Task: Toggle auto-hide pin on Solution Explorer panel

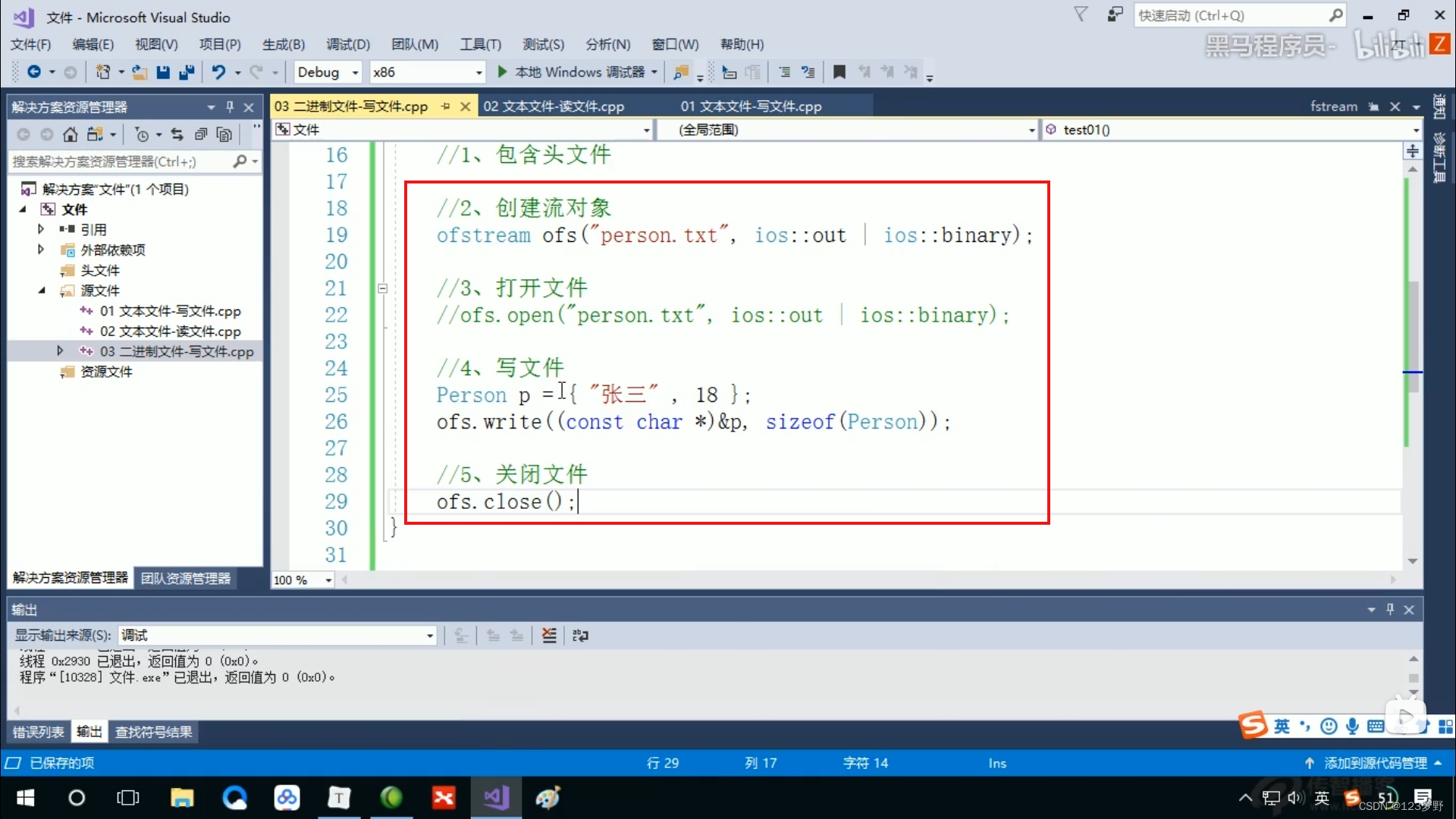Action: 230,107
